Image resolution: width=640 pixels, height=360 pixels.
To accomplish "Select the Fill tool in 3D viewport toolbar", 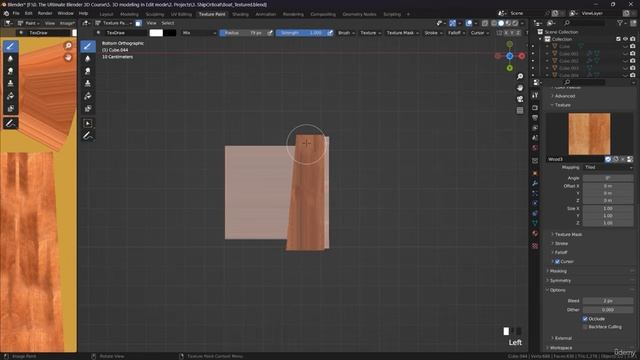I will [x=87, y=96].
